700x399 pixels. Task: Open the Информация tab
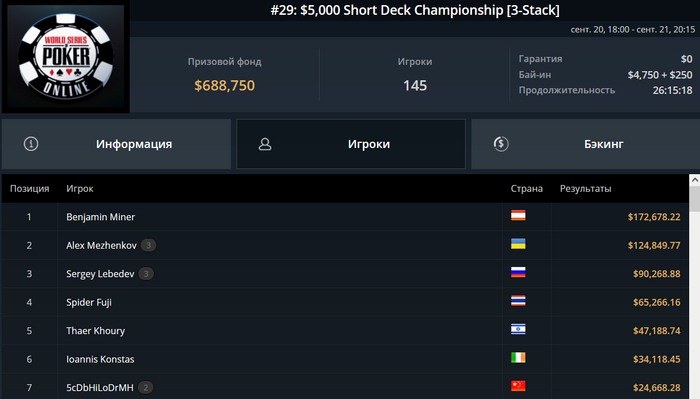[116, 144]
